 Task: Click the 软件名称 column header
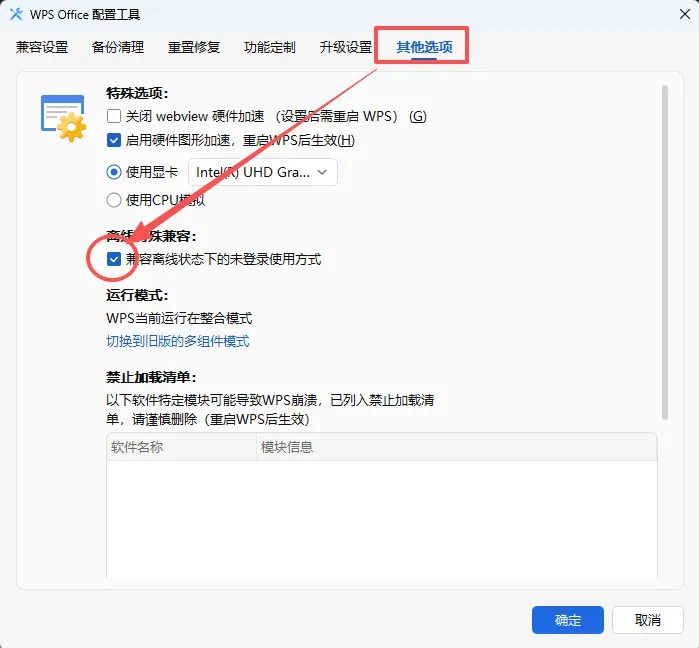[x=181, y=447]
